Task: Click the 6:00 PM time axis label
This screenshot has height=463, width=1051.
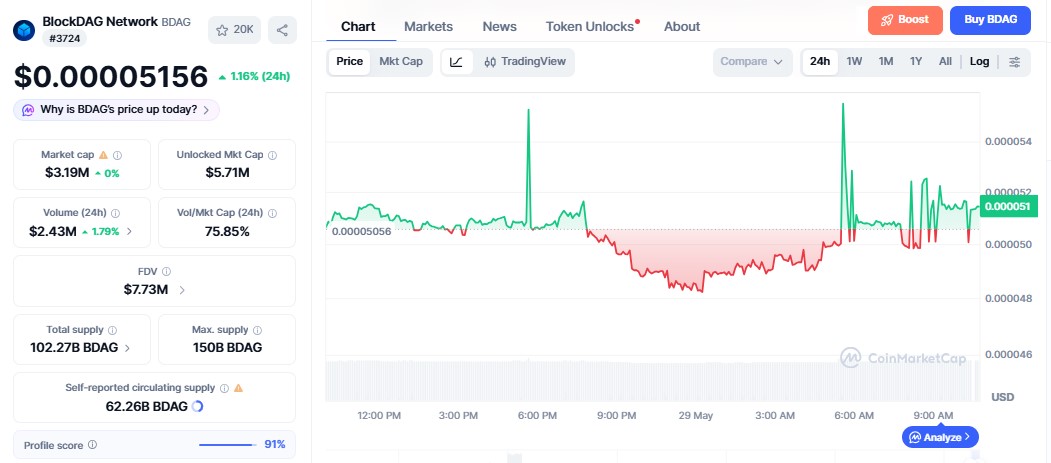Action: point(538,415)
